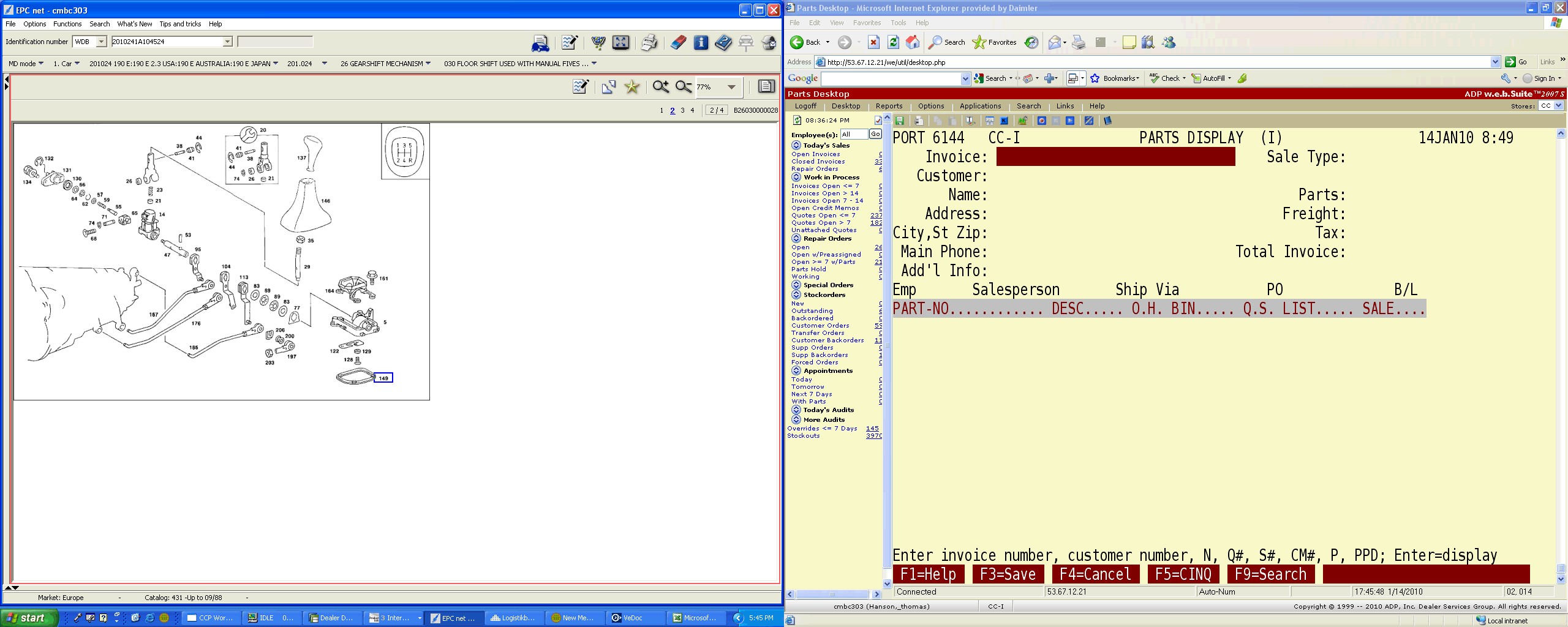The image size is (1568, 627).
Task: Click the Invoice red input field
Action: pos(1115,157)
